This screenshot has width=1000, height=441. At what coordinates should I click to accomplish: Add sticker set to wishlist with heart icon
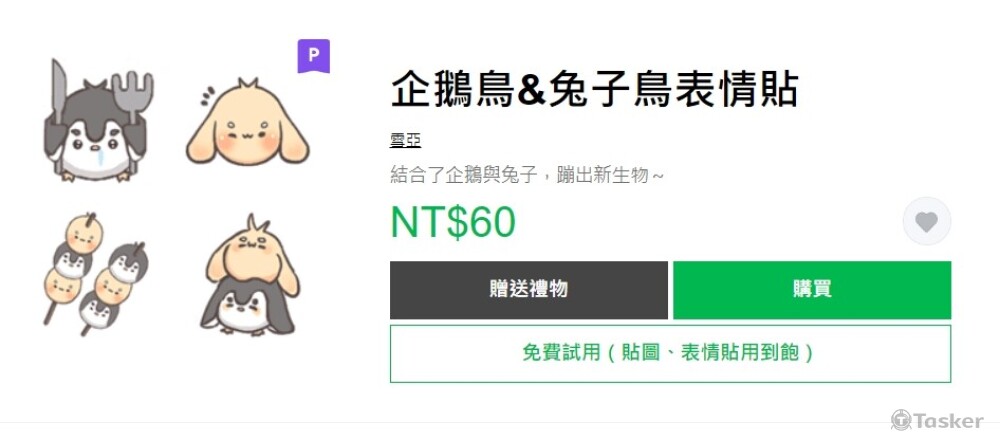927,221
